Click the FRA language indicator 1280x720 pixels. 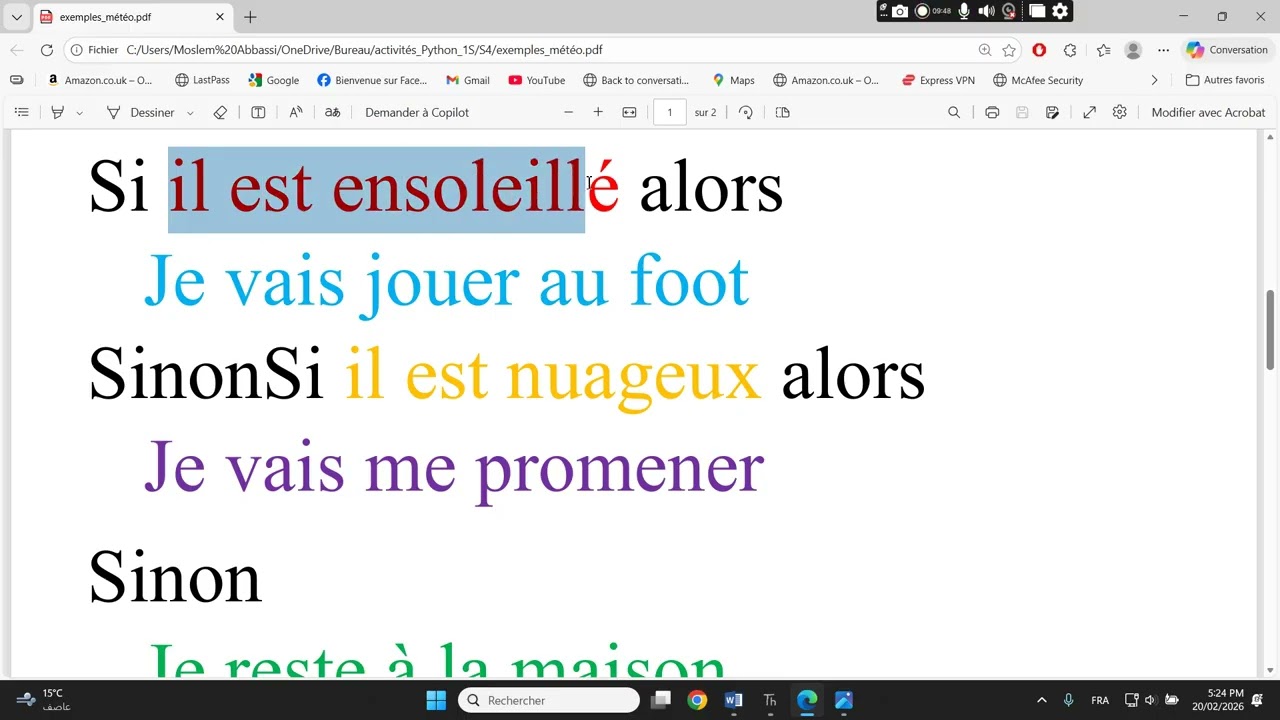click(1100, 700)
